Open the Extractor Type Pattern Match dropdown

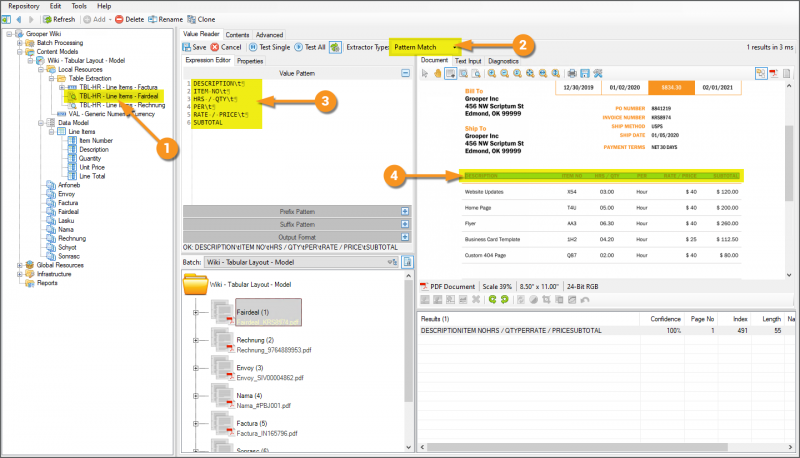pos(424,47)
